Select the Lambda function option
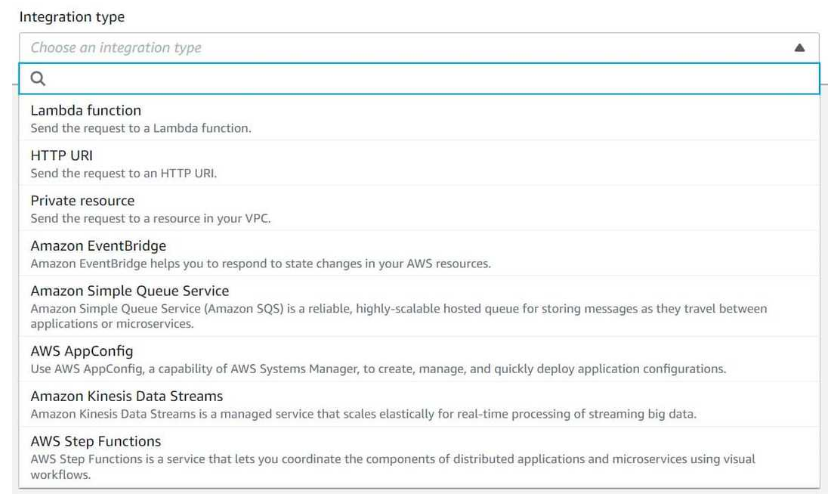This screenshot has height=499, width=832. pyautogui.click(x=419, y=118)
